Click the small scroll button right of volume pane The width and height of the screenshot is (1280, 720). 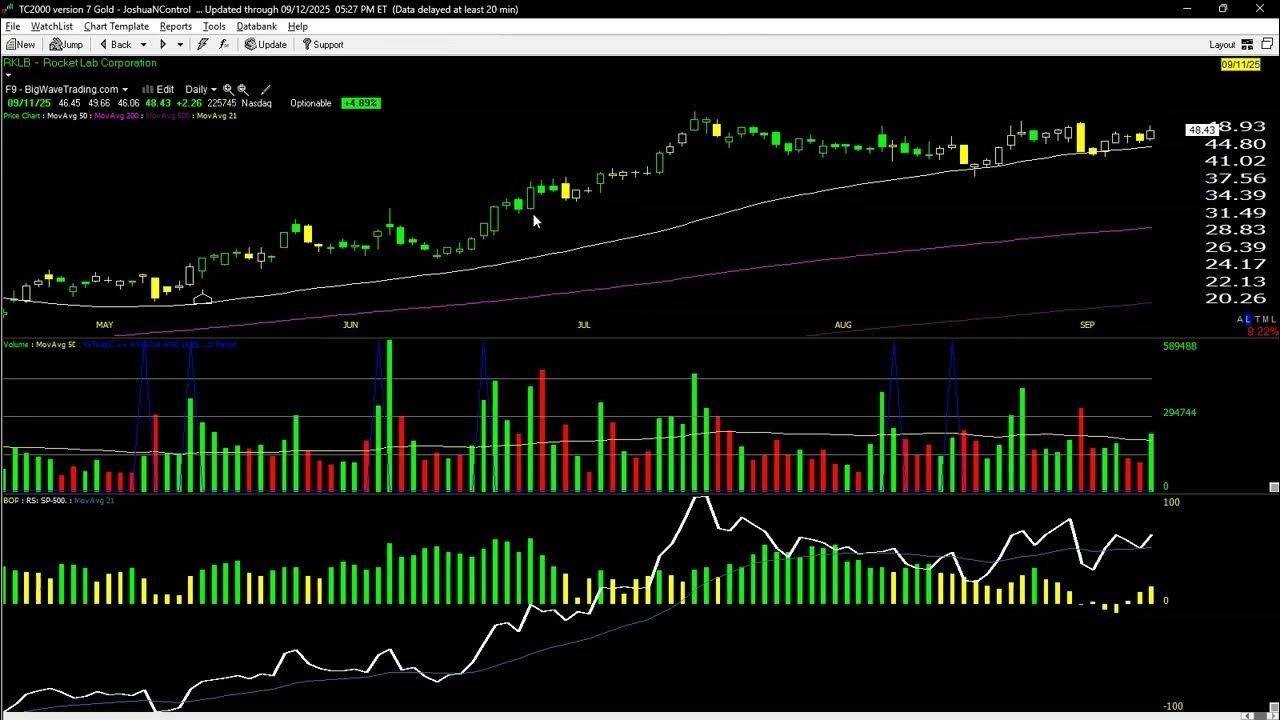coord(1274,487)
